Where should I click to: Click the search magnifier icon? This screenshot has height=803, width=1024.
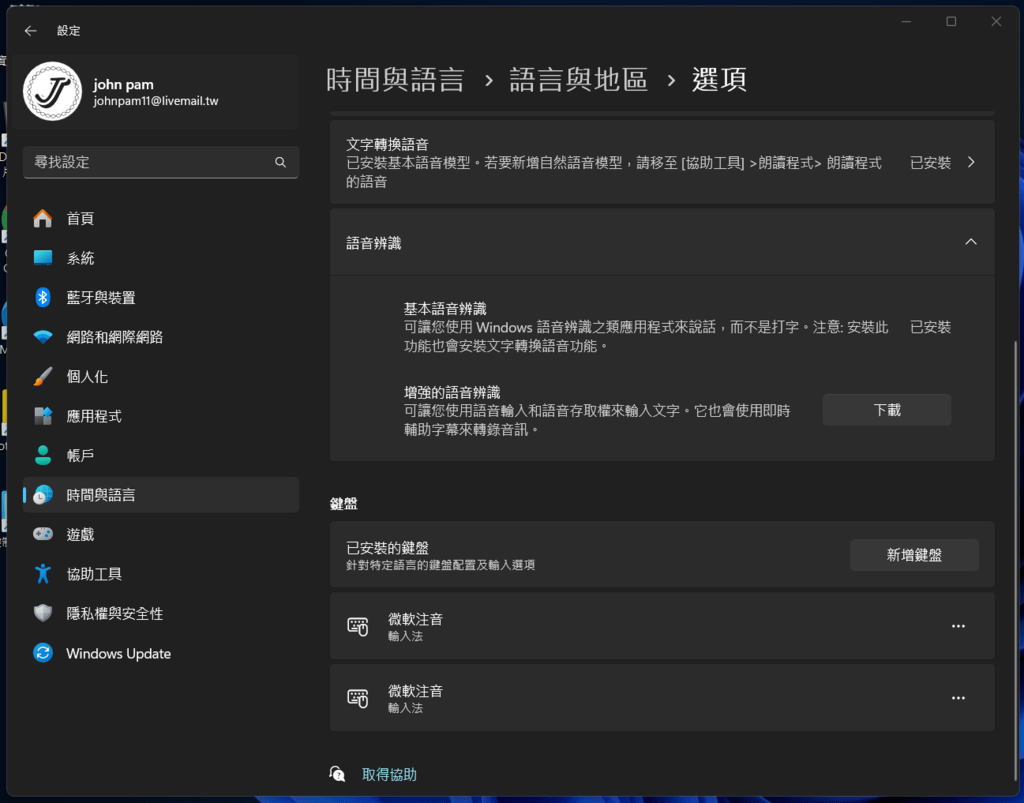[x=280, y=162]
